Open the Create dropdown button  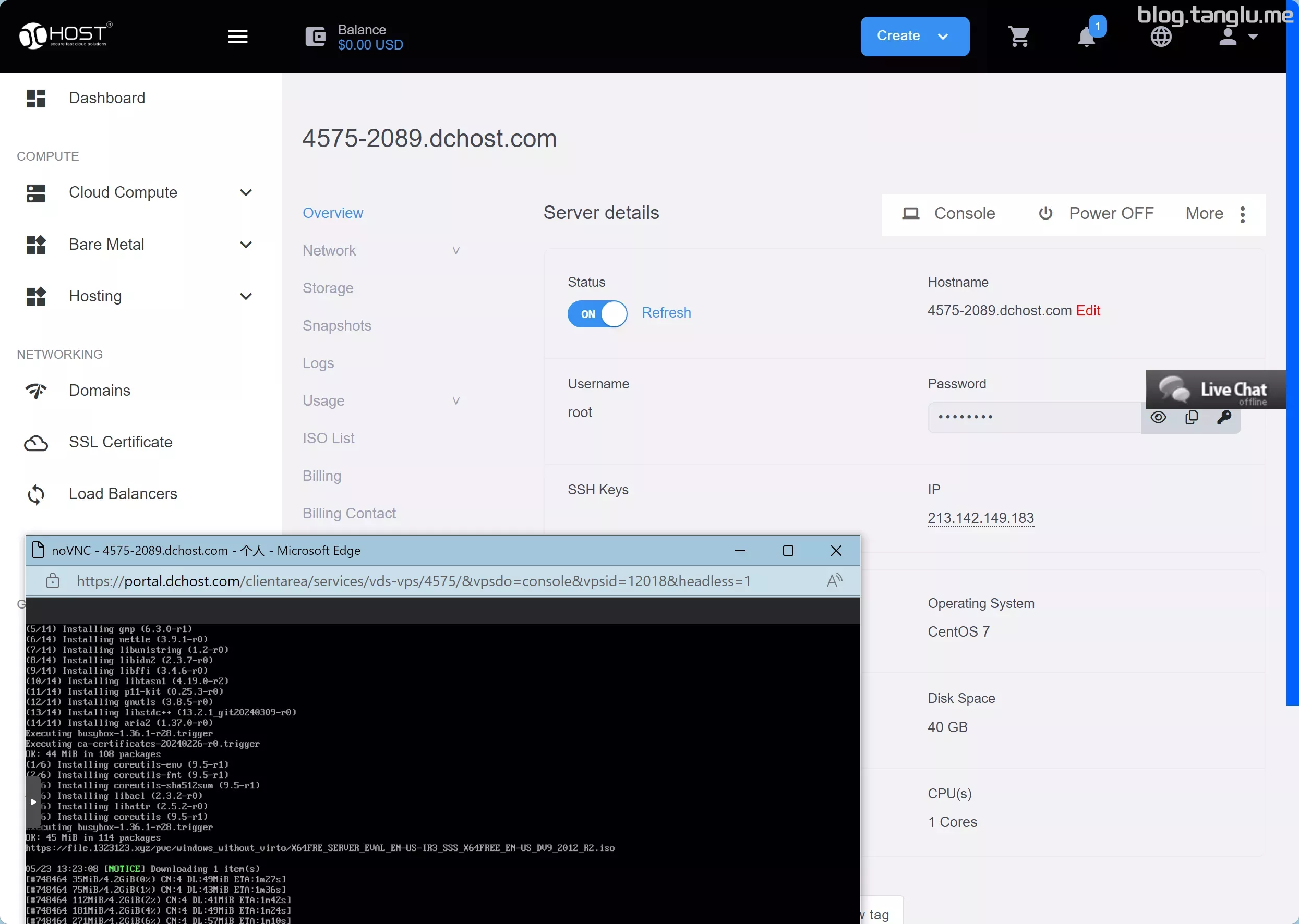tap(914, 37)
